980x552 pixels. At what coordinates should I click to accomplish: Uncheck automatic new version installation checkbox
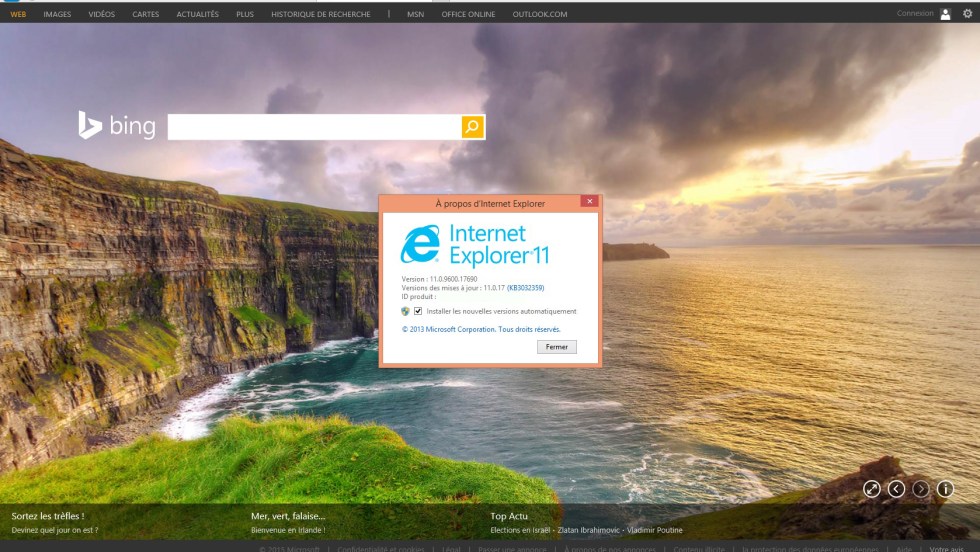(x=418, y=311)
